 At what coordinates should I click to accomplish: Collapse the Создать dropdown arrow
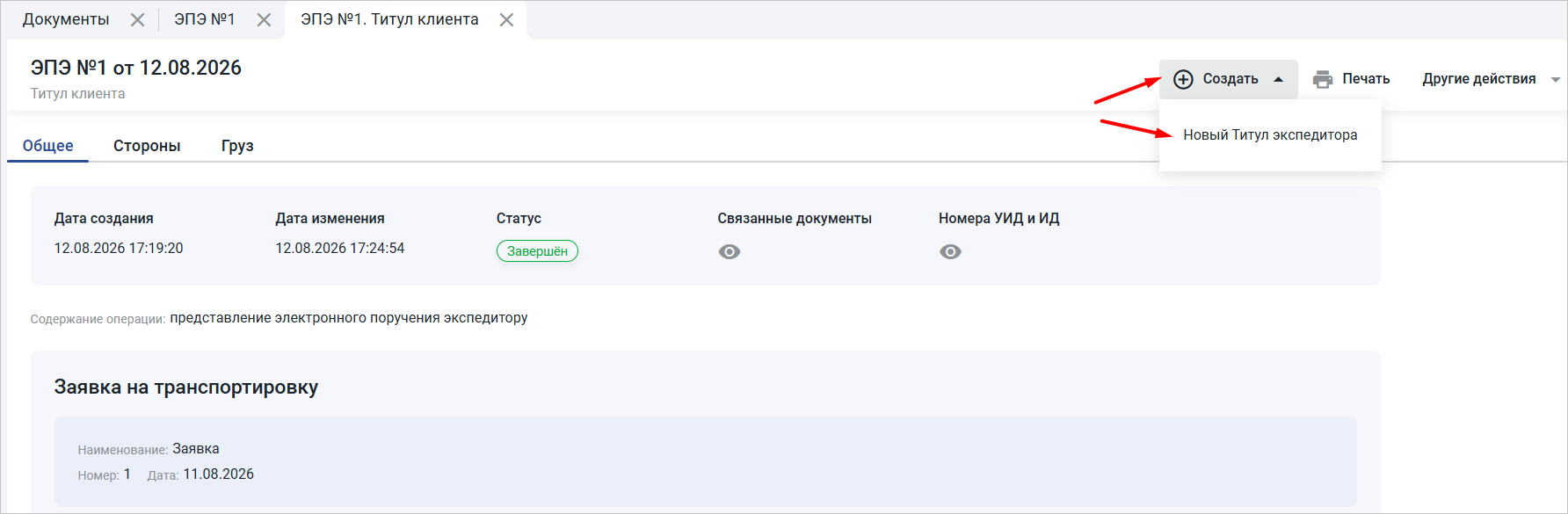coord(1279,79)
